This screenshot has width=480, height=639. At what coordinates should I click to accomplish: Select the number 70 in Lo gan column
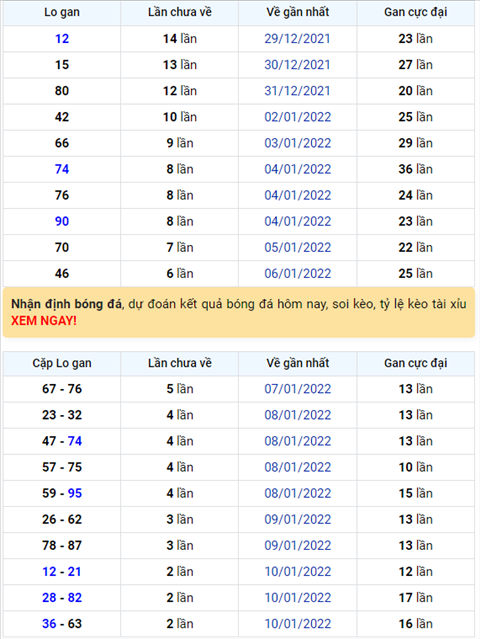pyautogui.click(x=62, y=247)
